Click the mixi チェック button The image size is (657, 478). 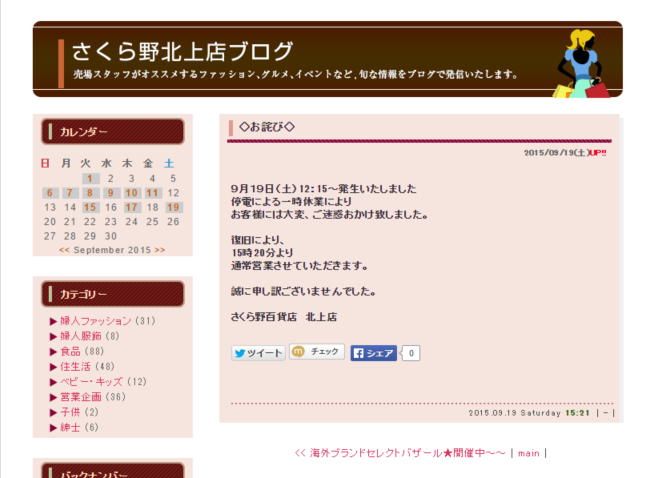[x=317, y=352]
